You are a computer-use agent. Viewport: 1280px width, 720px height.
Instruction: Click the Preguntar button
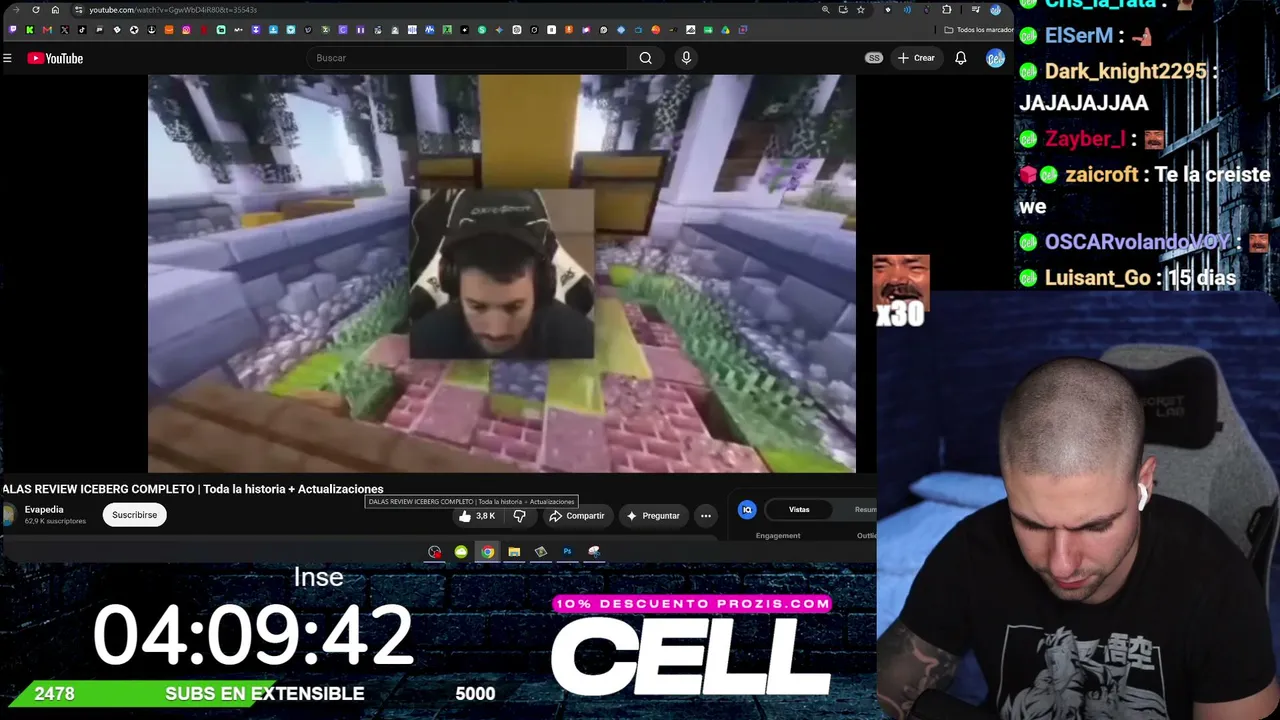pos(653,516)
